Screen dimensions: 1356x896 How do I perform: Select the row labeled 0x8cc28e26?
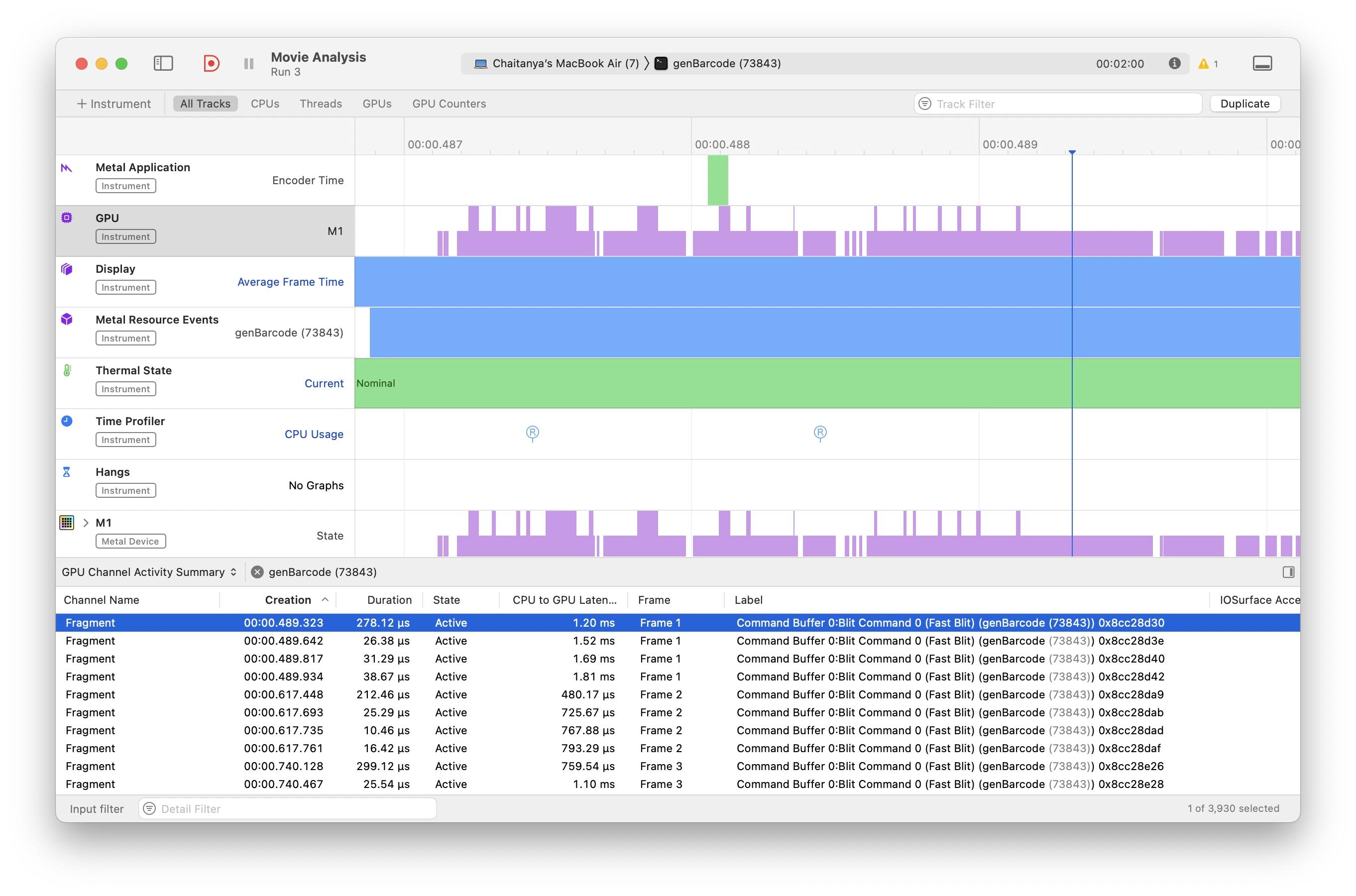678,766
